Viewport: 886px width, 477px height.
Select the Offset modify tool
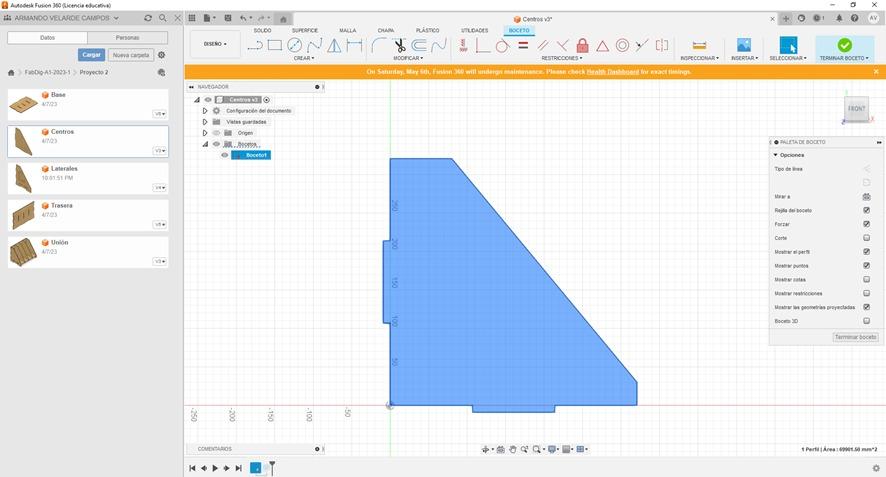click(419, 45)
